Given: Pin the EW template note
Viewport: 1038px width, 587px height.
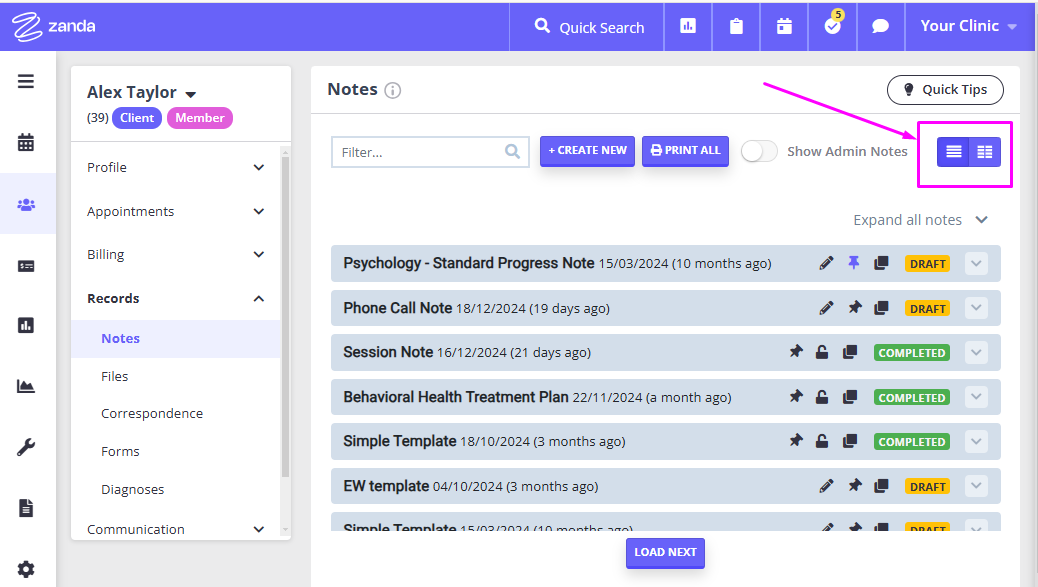Looking at the screenshot, I should click(853, 486).
